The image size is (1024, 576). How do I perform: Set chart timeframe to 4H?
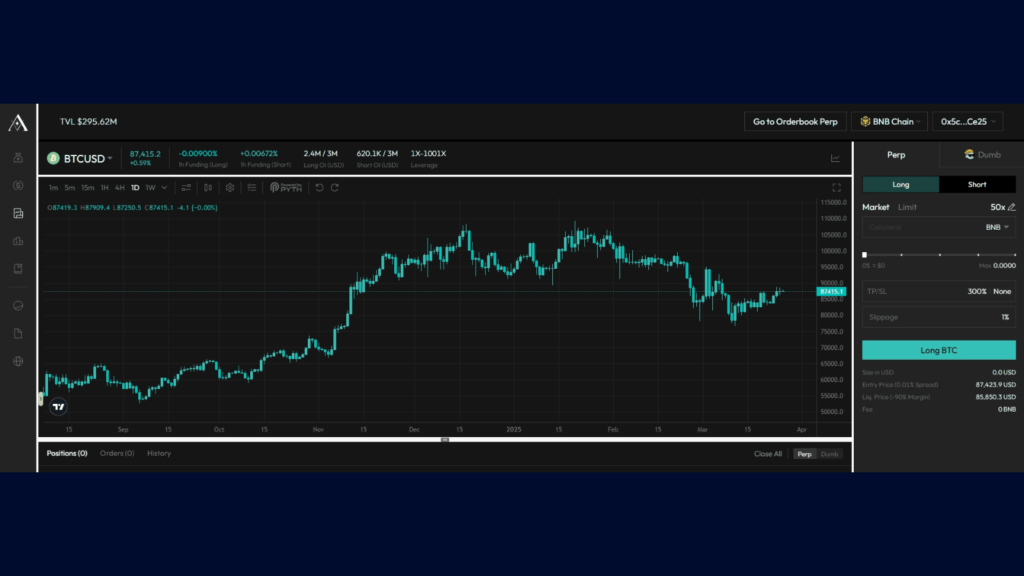120,187
